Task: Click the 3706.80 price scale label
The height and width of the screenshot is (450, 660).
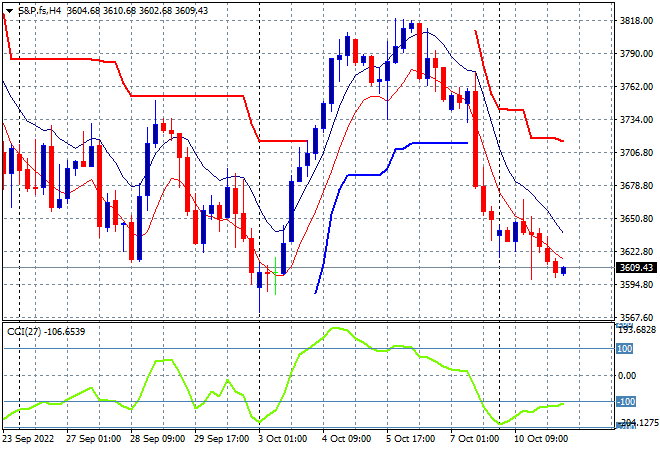Action: point(636,152)
